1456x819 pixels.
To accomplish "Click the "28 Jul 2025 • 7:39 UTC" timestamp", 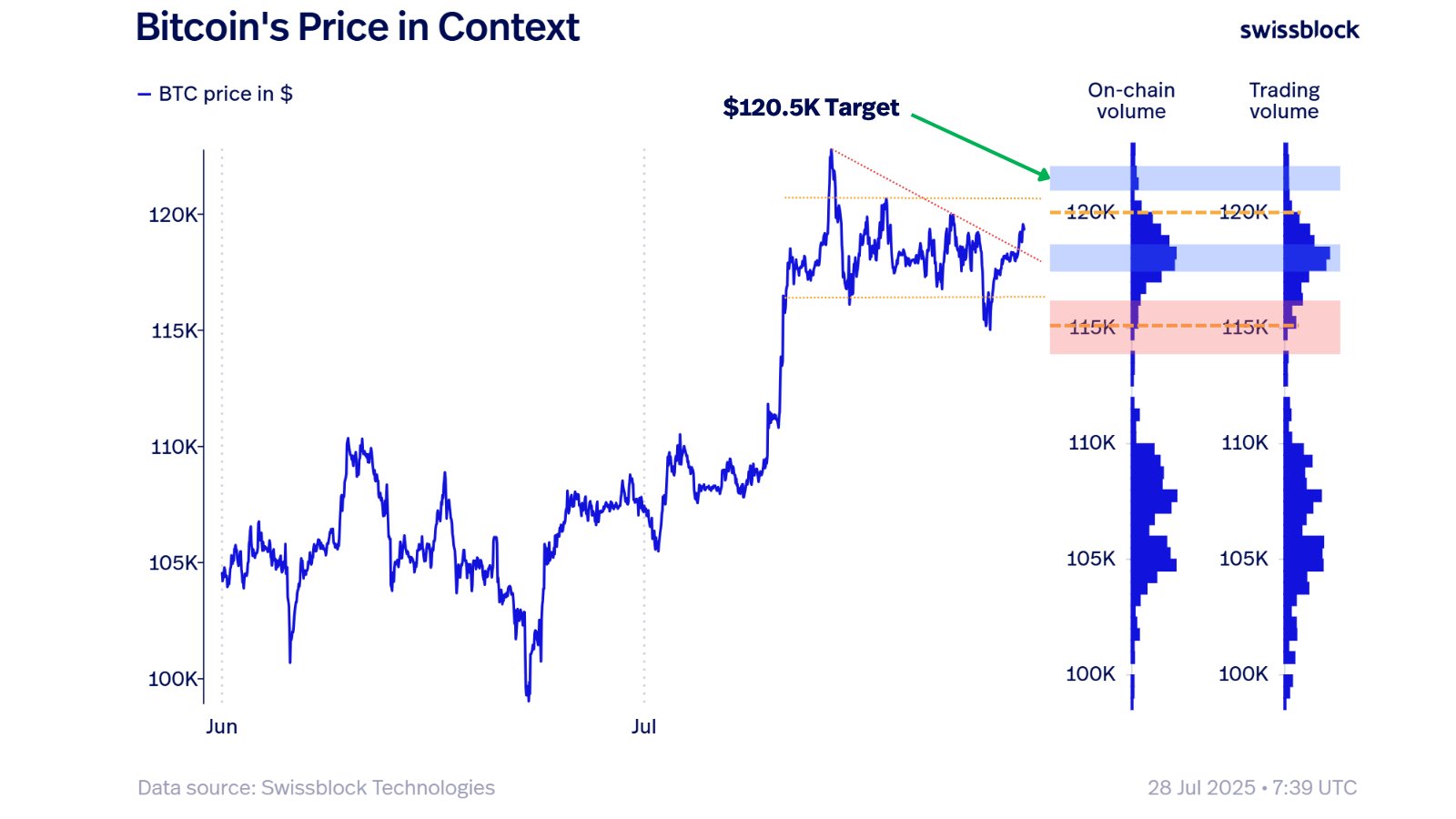I will [1251, 788].
